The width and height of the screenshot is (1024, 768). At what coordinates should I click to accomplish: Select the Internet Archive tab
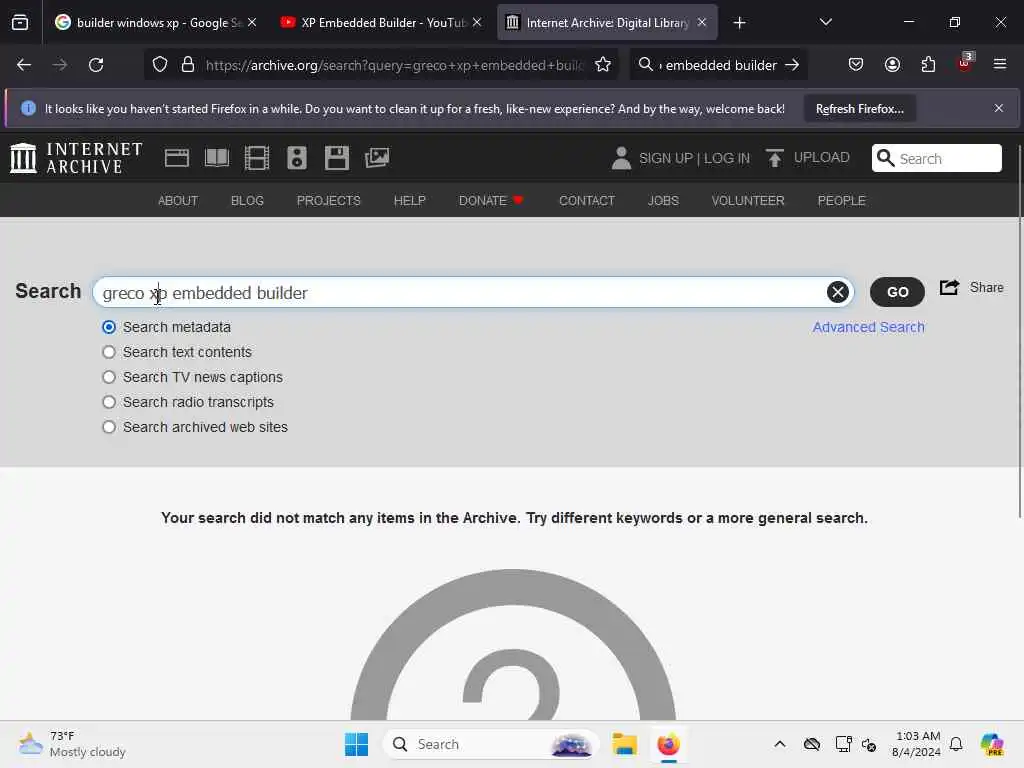pos(607,23)
